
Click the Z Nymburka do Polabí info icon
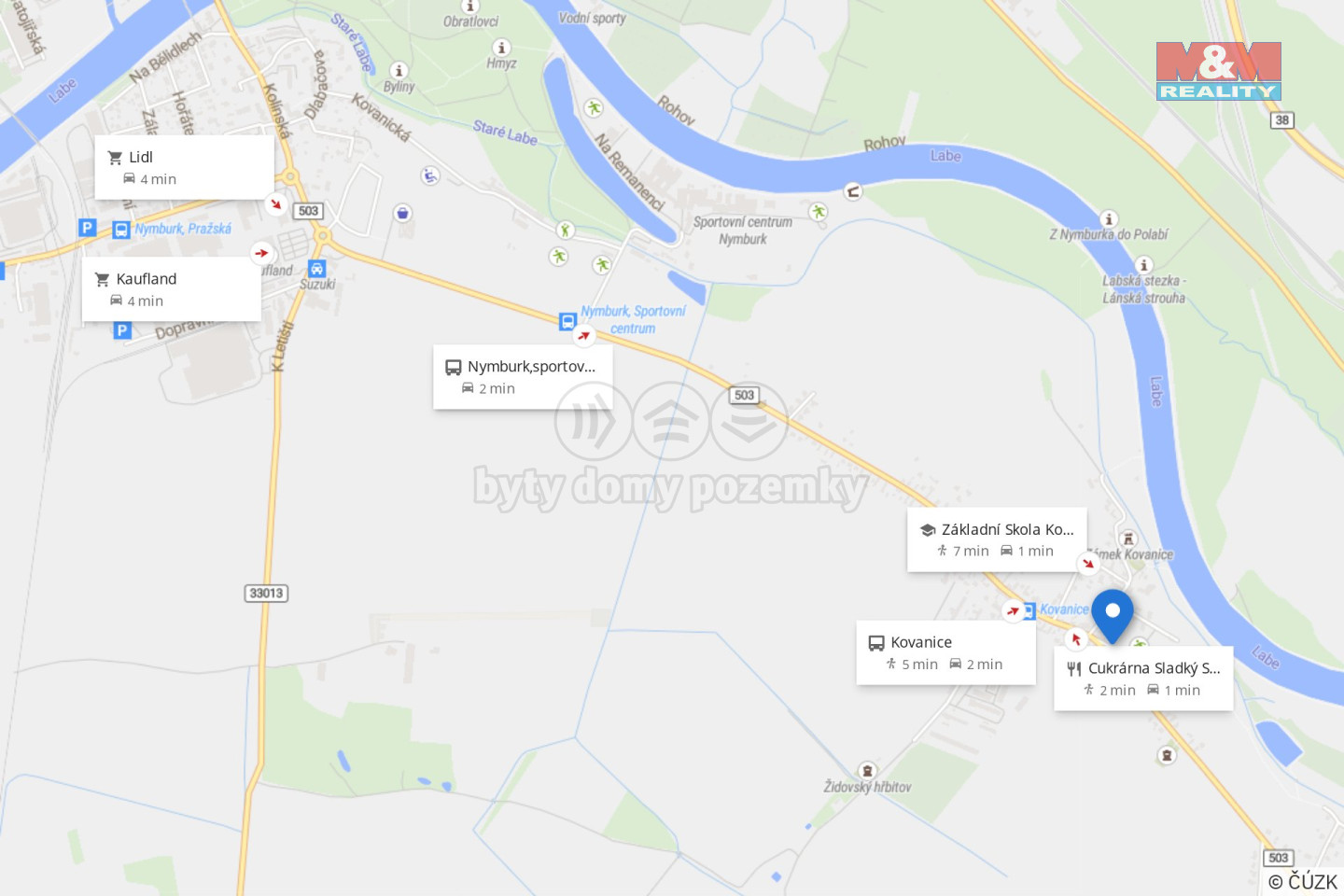coord(1109,219)
